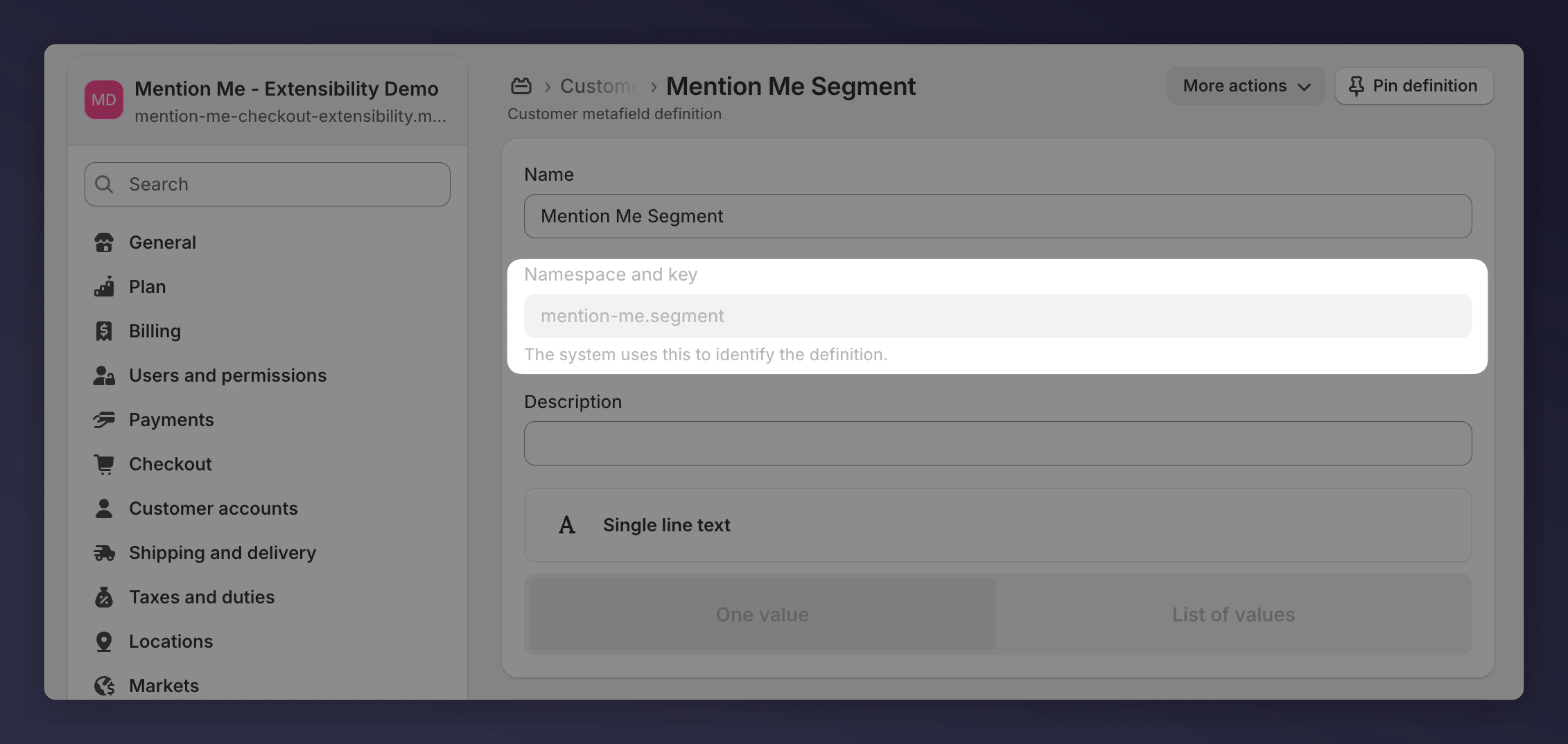
Task: Click the Customer accounts person icon
Action: click(104, 508)
